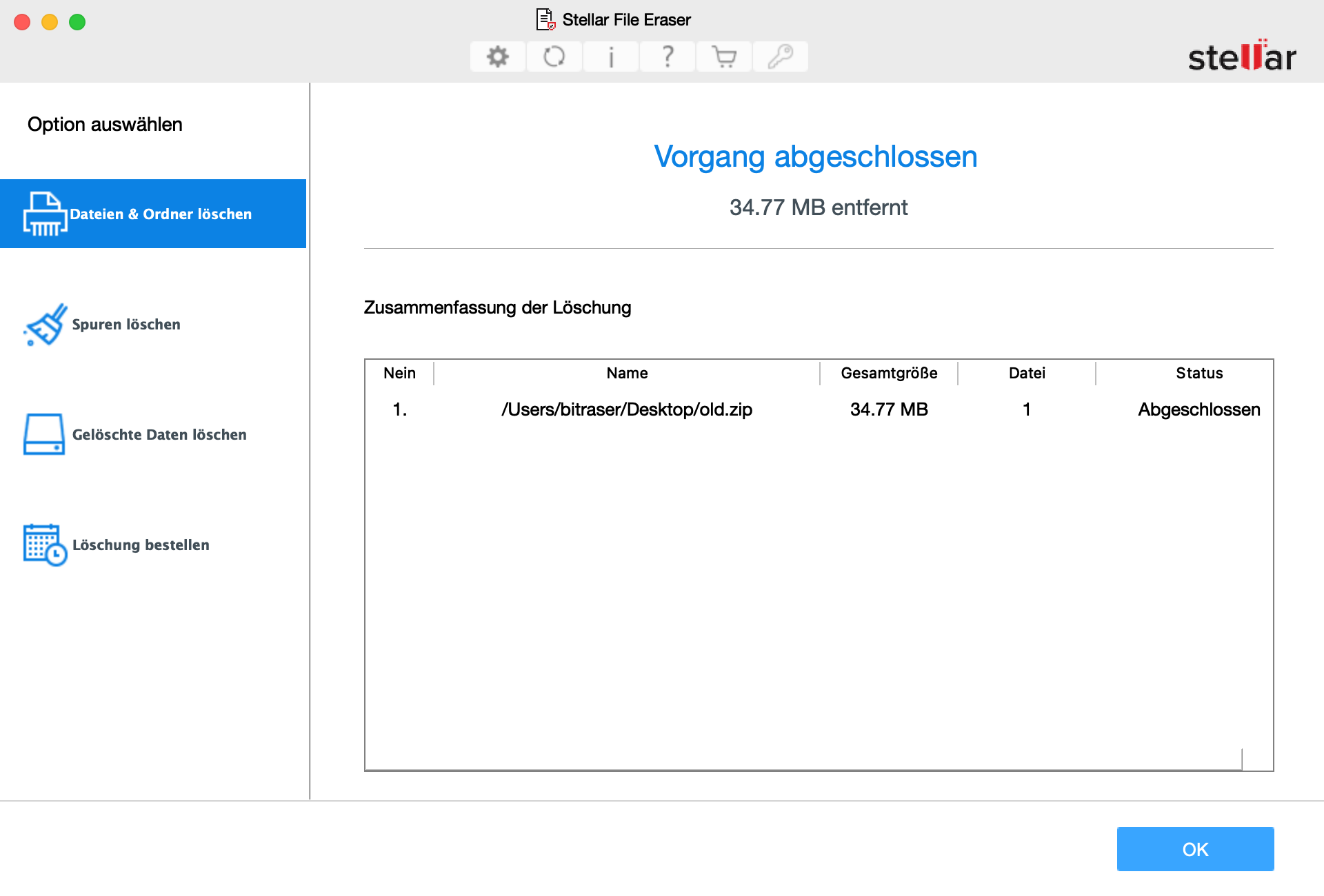Click the Abgeschlossen status cell

click(1199, 409)
